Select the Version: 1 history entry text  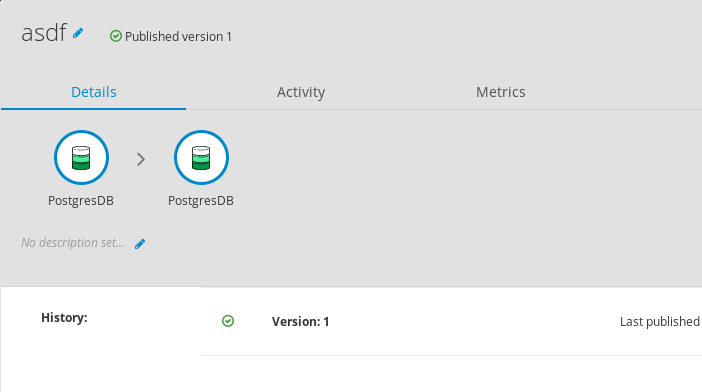(300, 321)
